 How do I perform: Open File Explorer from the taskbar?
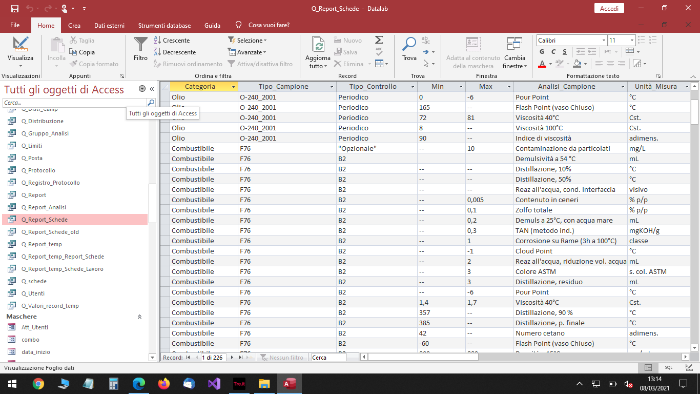pos(264,383)
